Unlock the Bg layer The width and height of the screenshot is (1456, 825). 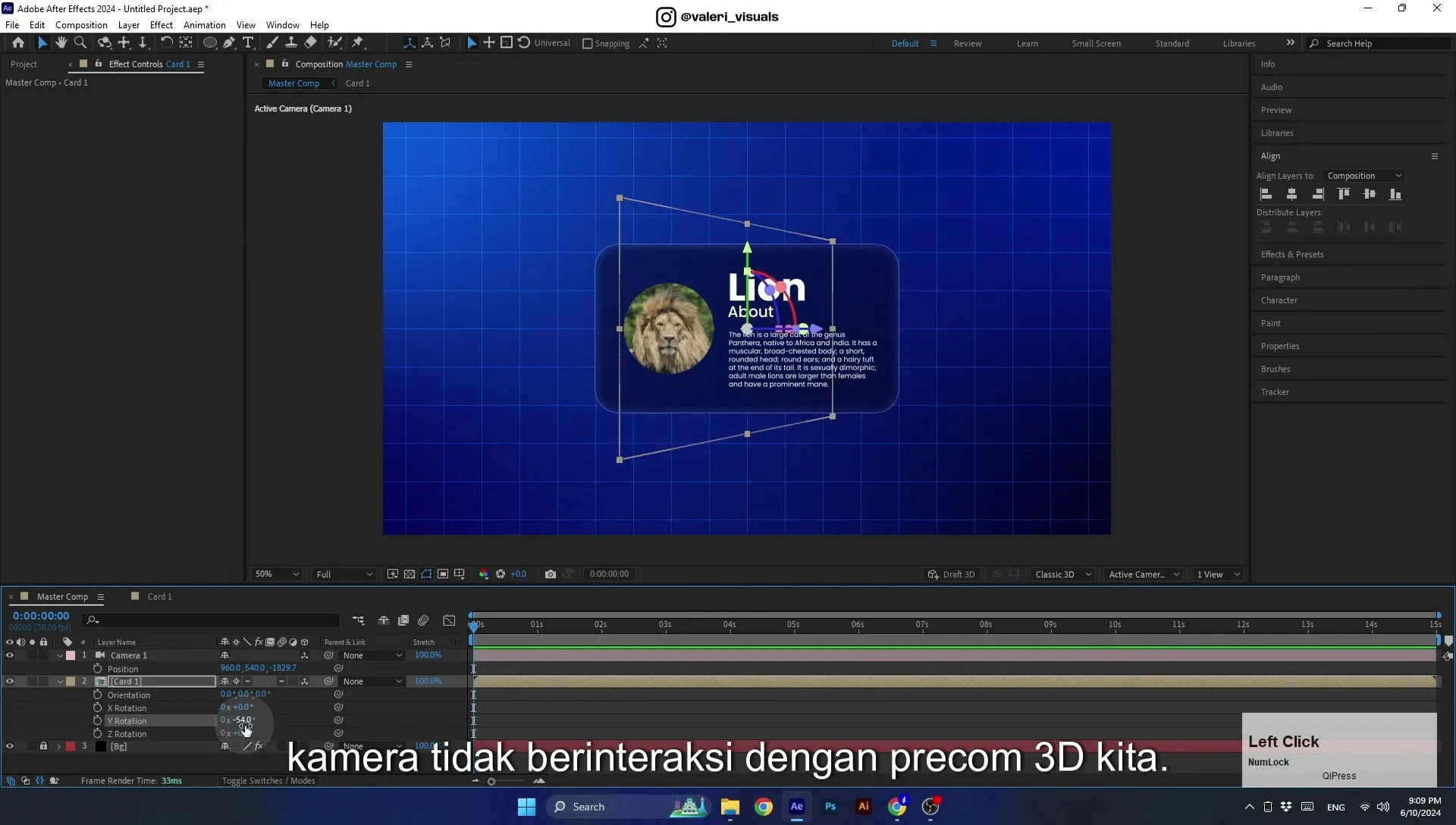tap(43, 746)
